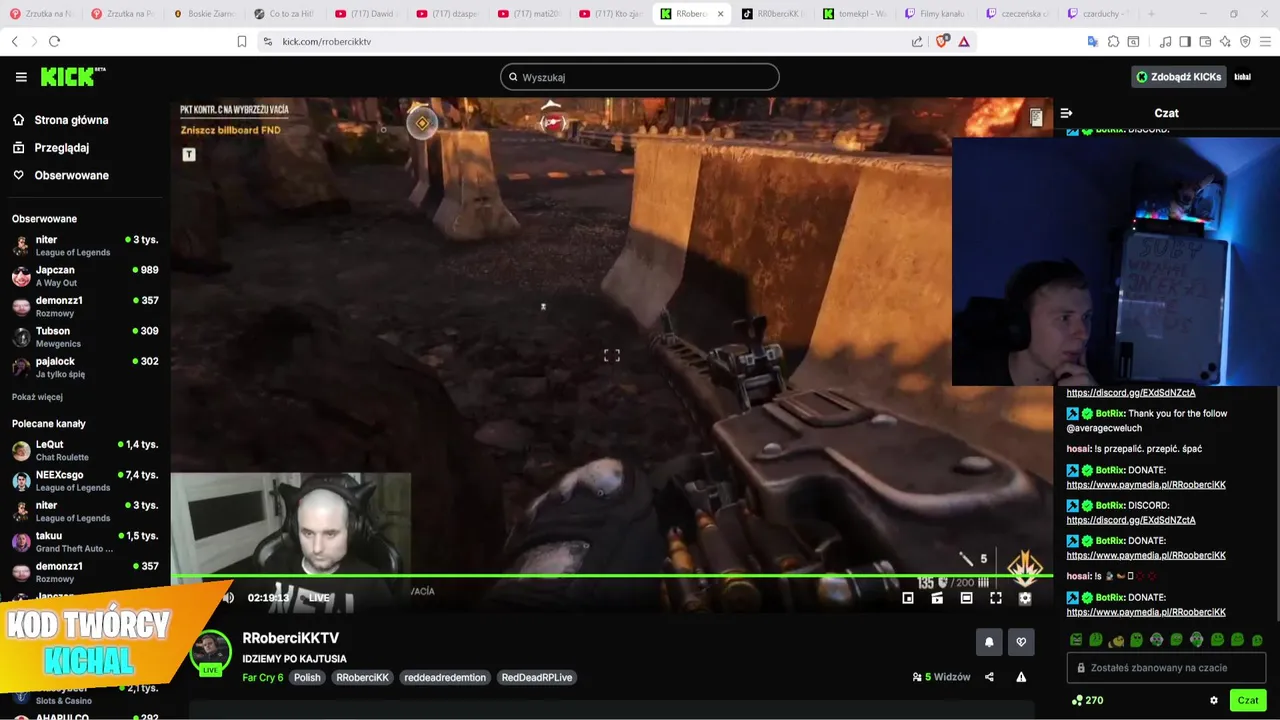The width and height of the screenshot is (1280, 720).
Task: Share the stream
Action: pyautogui.click(x=989, y=677)
